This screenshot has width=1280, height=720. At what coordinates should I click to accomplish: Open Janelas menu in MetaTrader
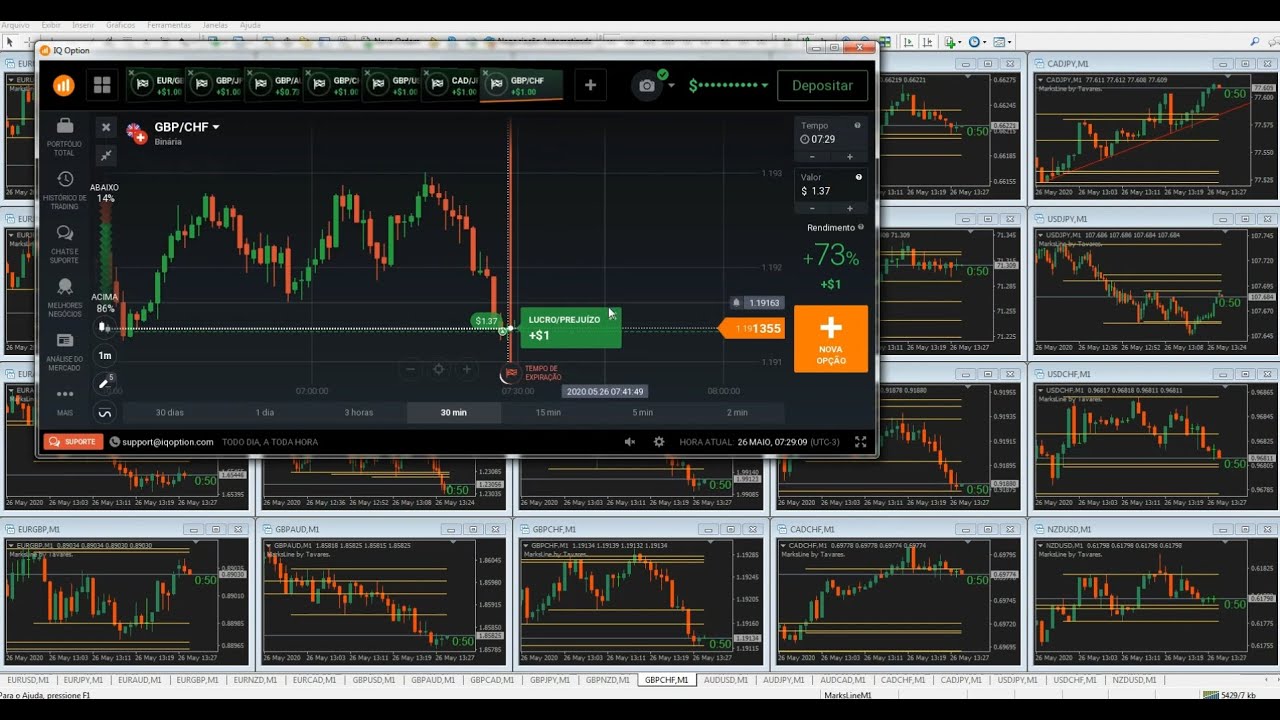[x=215, y=24]
